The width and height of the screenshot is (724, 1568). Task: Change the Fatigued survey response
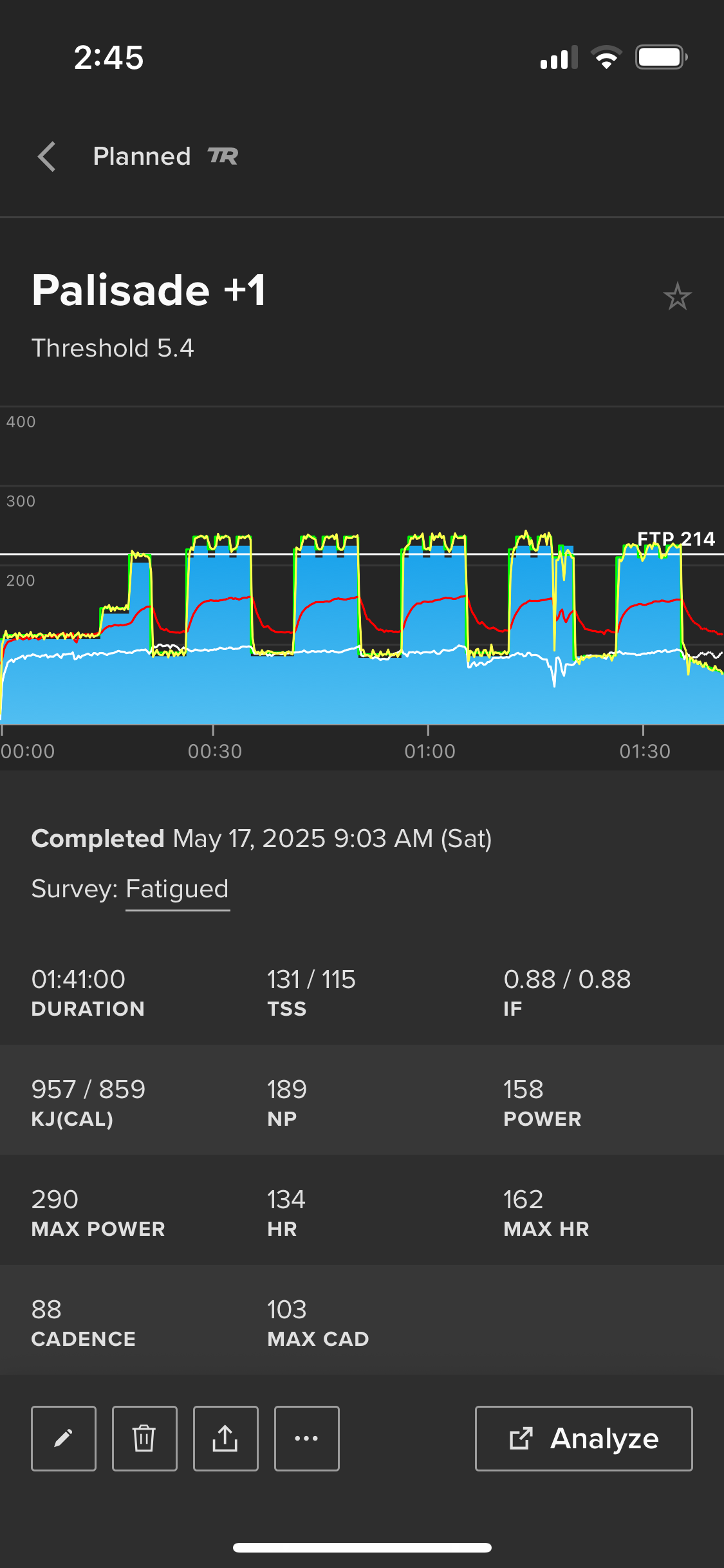pos(178,889)
